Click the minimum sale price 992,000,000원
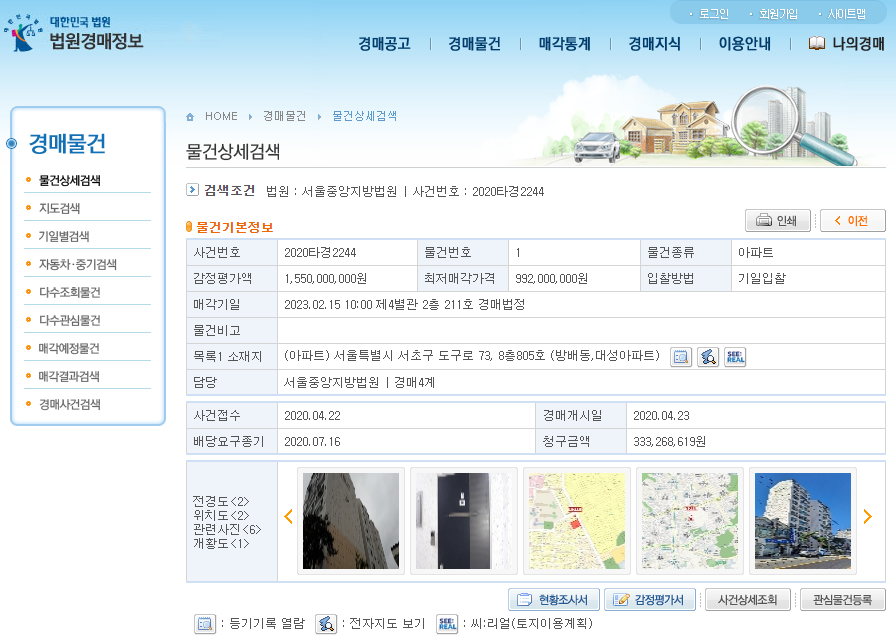The image size is (896, 641). pos(551,279)
